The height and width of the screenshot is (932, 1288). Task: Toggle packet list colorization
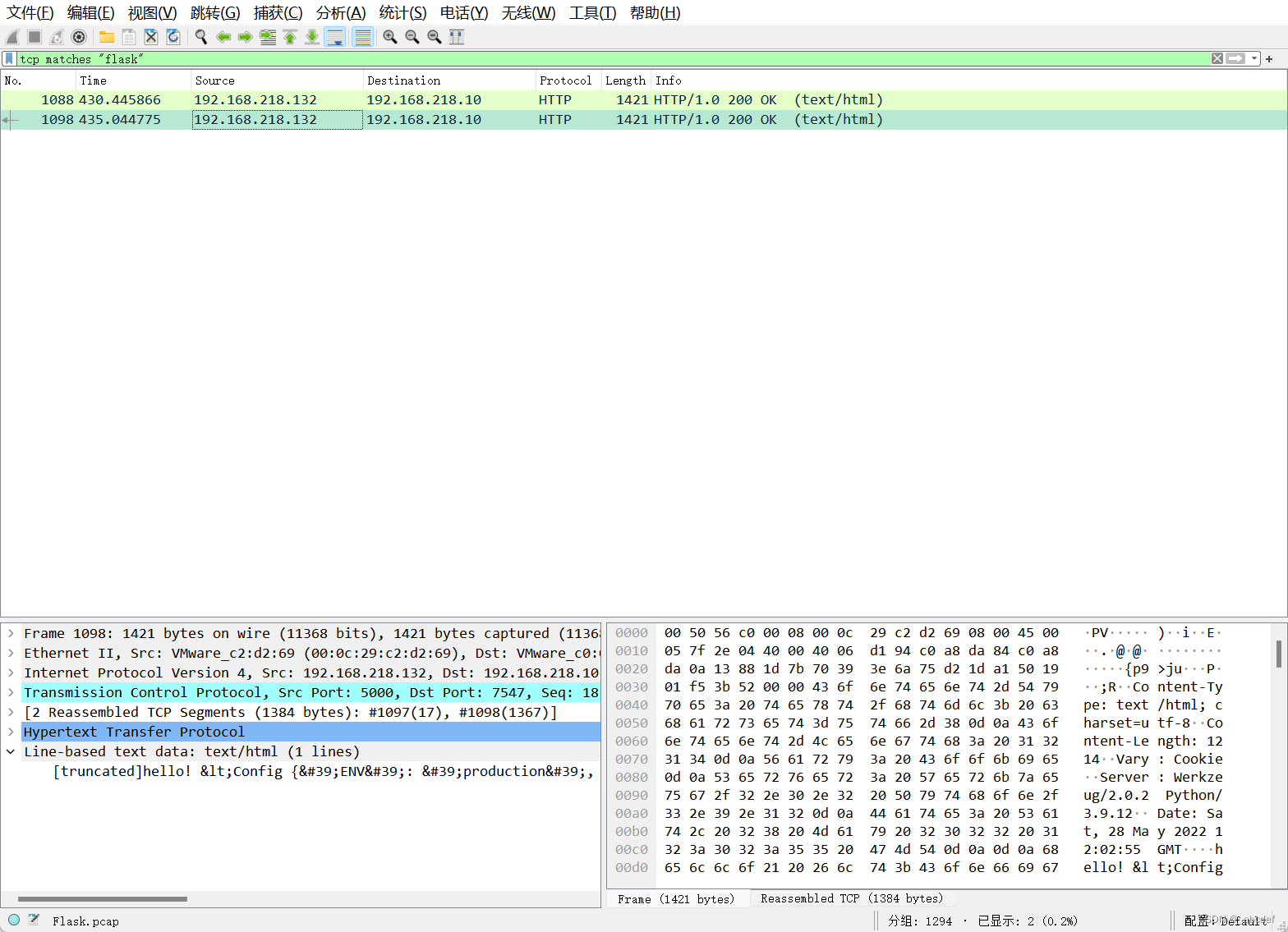(362, 37)
